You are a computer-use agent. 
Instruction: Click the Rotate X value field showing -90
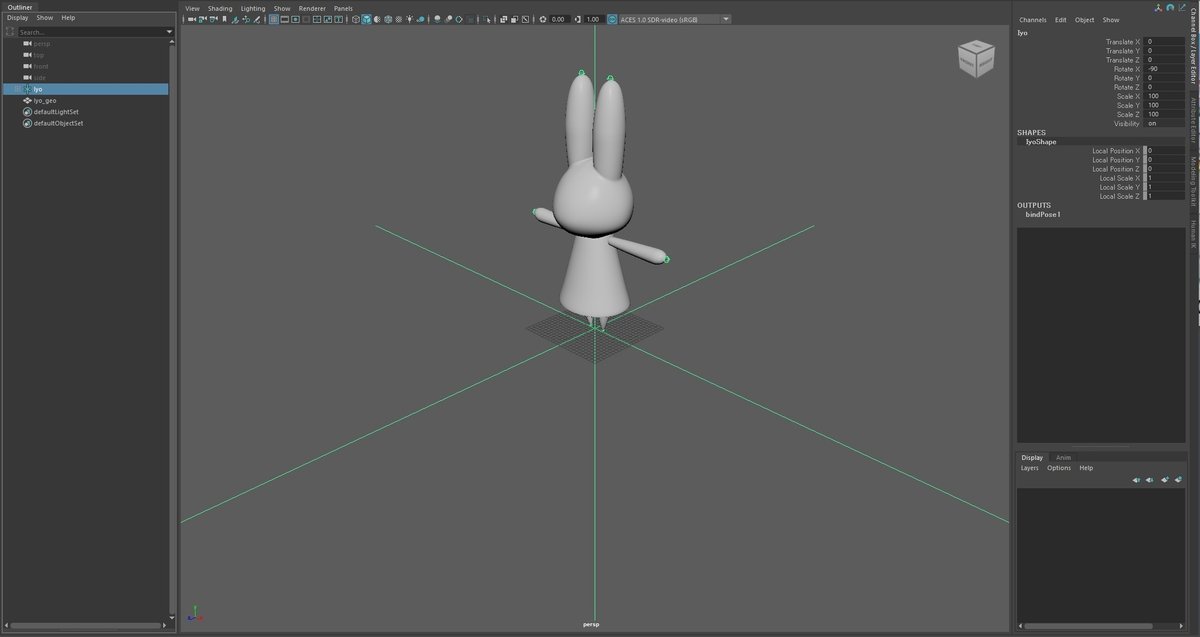tap(1164, 69)
